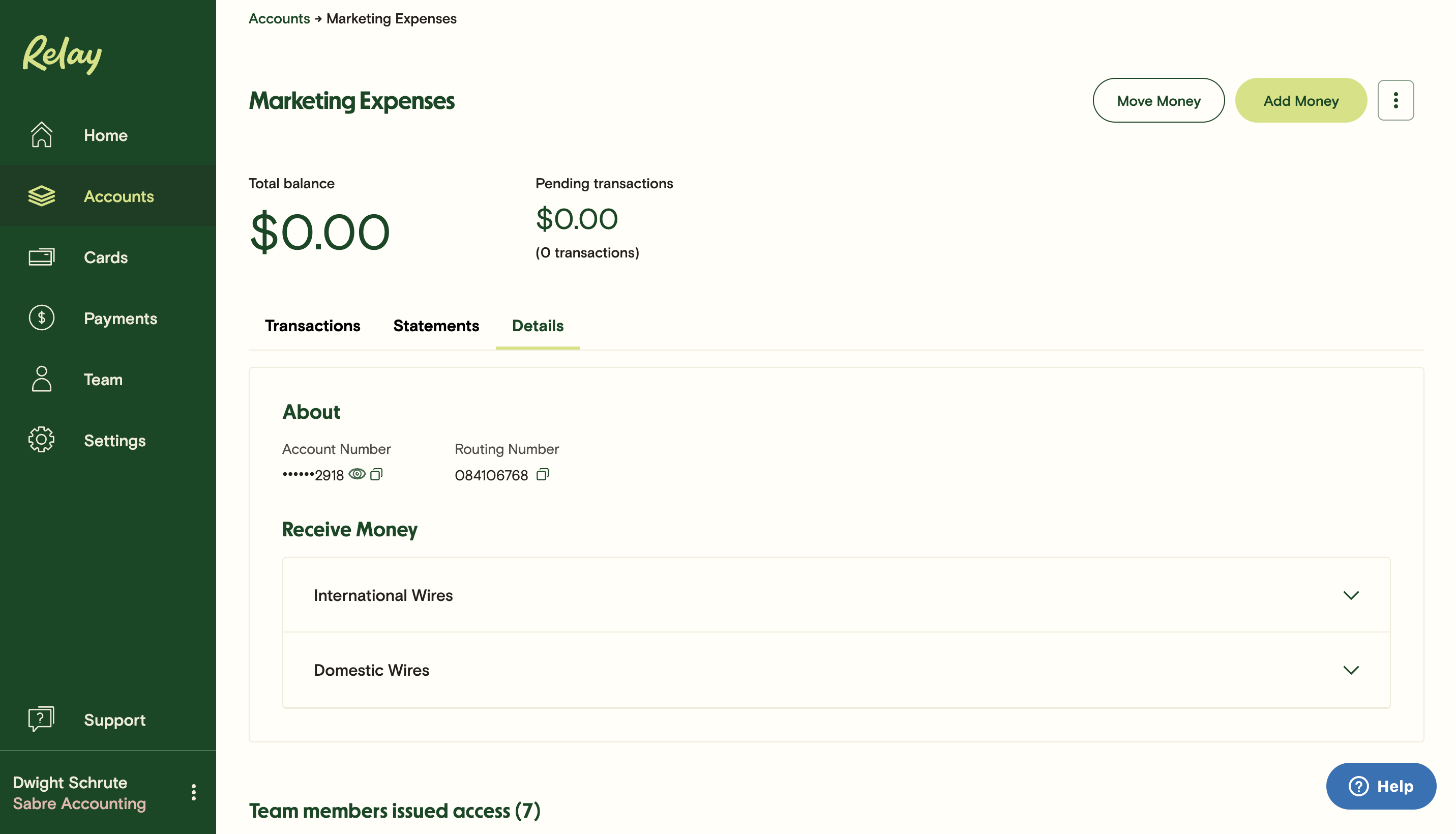Expand the Domestic Wires section
The height and width of the screenshot is (834, 1456).
[x=1350, y=670]
